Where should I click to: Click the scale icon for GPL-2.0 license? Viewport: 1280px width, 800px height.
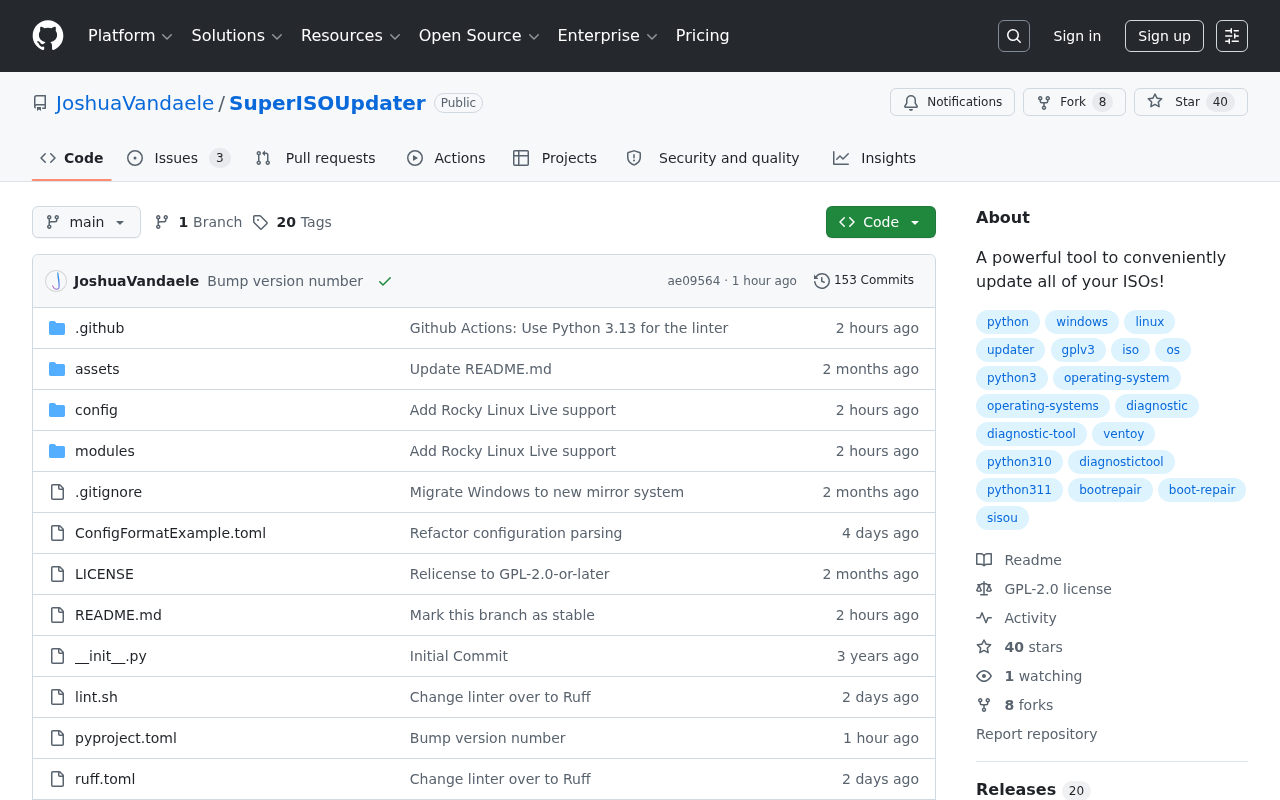coord(984,589)
